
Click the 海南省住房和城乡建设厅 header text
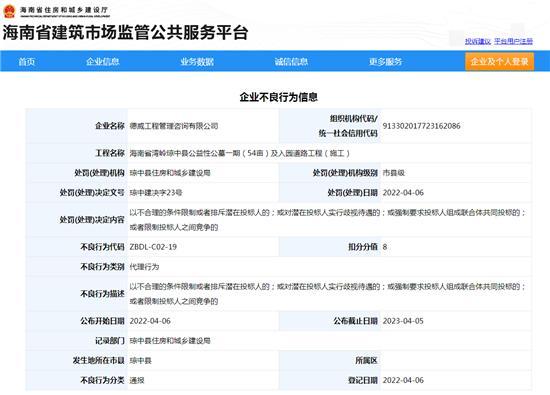pos(64,10)
